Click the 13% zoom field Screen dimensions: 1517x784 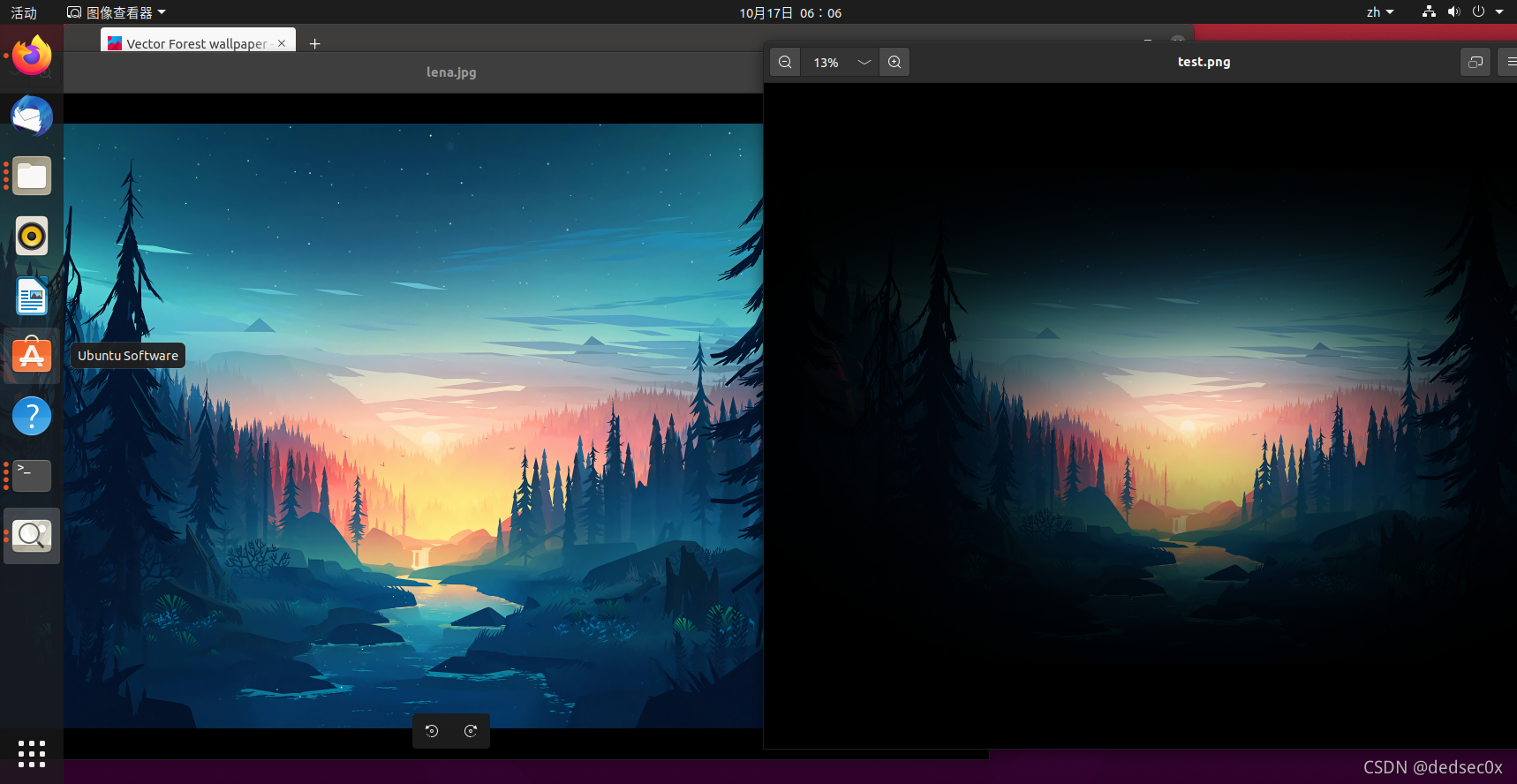826,63
